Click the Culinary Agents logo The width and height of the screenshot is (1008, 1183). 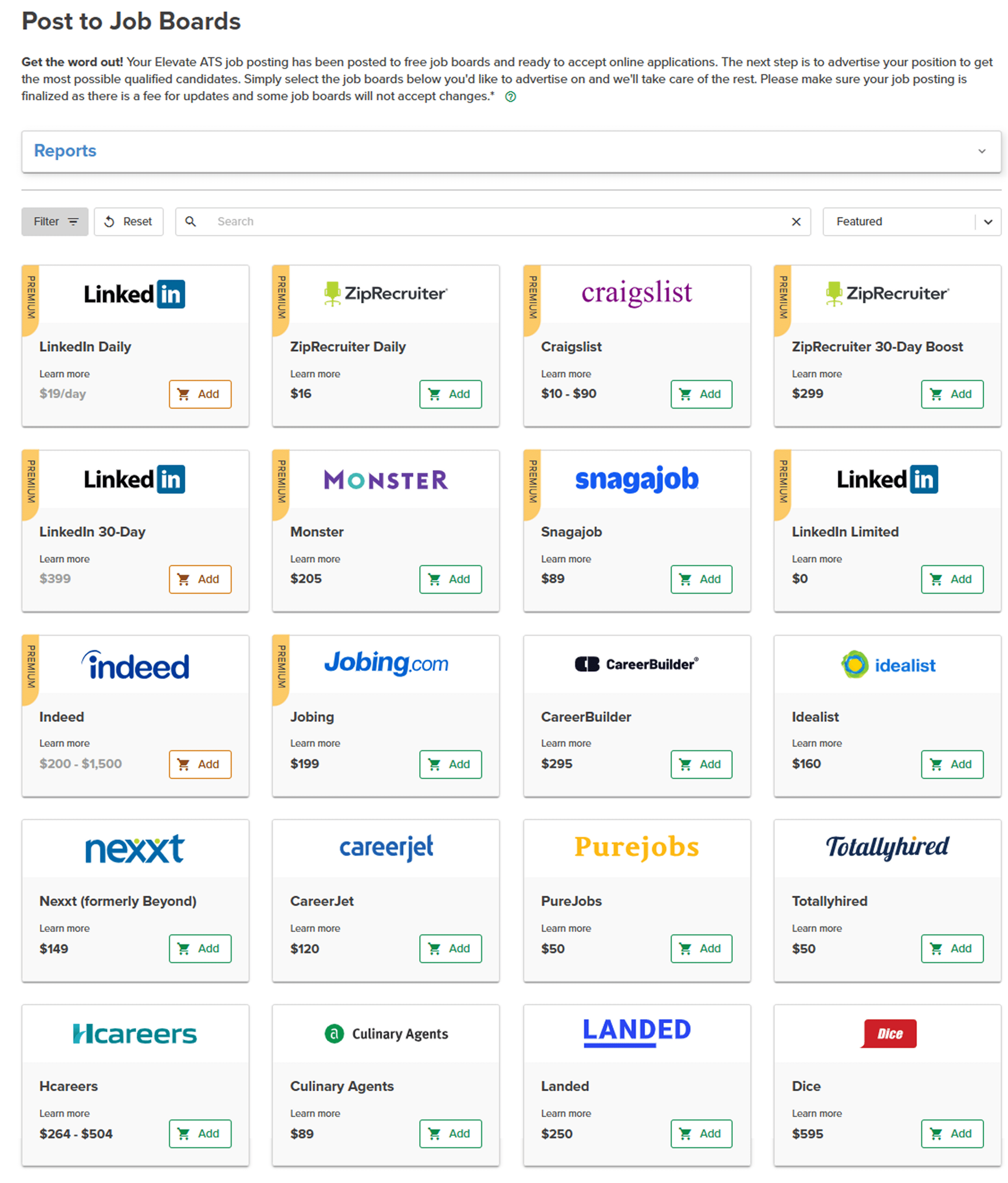[x=385, y=1033]
